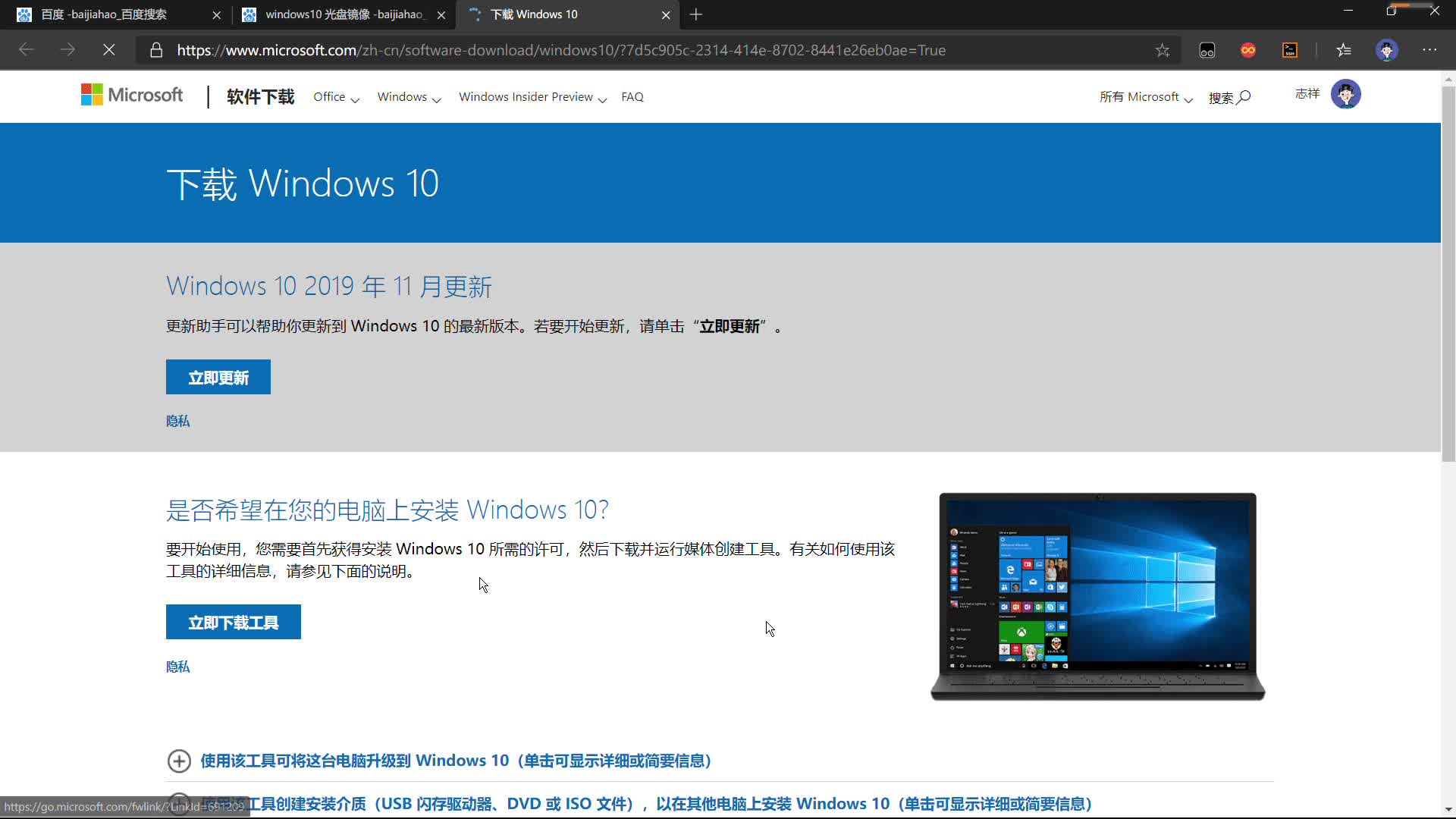Viewport: 1456px width, 819px height.
Task: Click the 立即更新 button
Action: [x=218, y=377]
